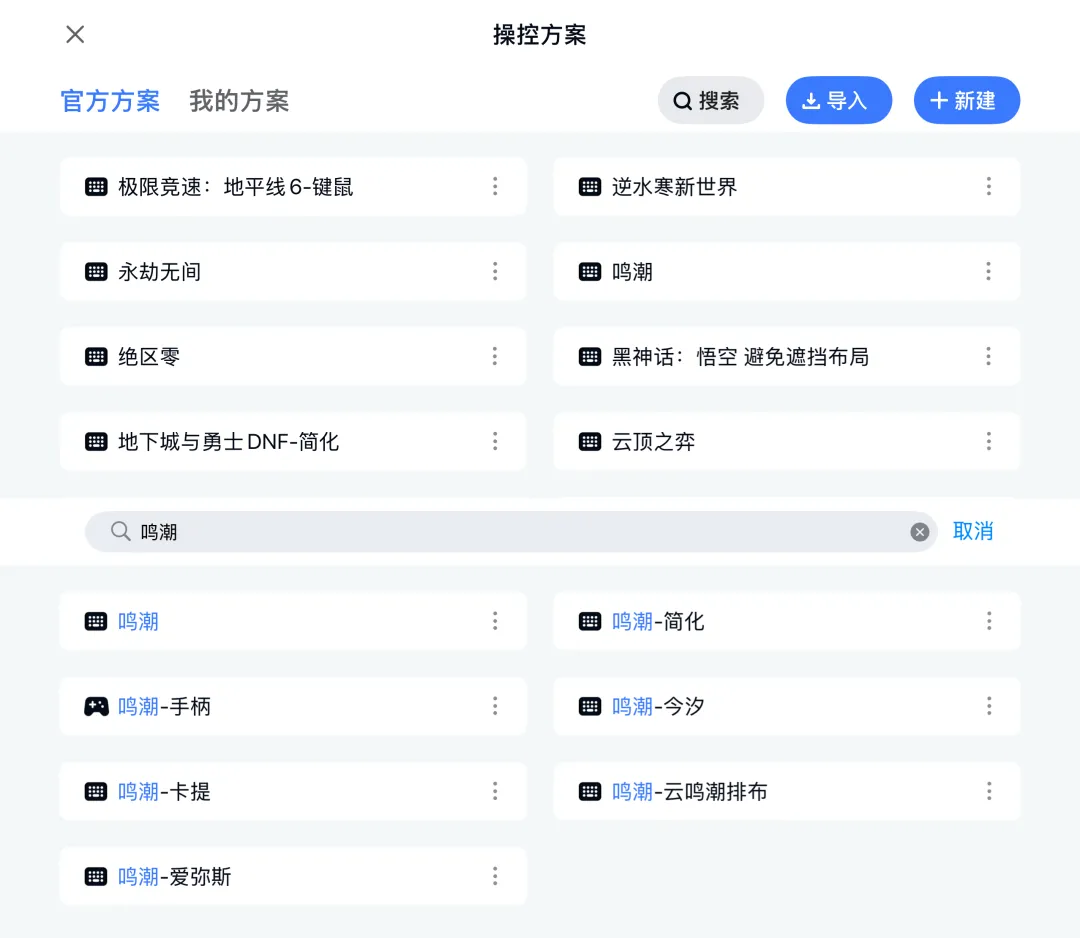Choose the 鸣潮-今汐 search result
The image size is (1080, 938).
click(x=787, y=707)
